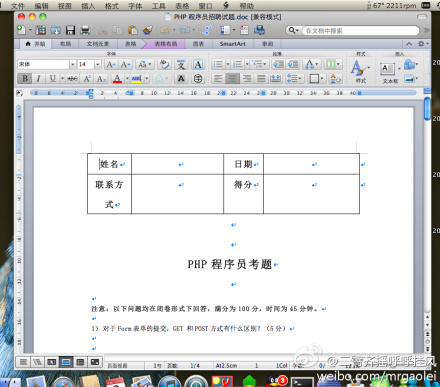Expand the numbered list dropdown arrow

coord(247,64)
